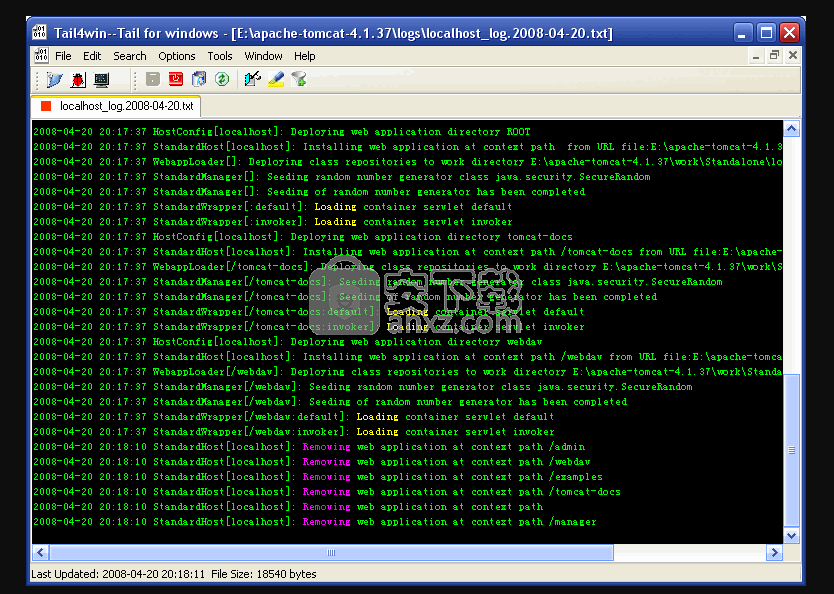Click the Tail4win app icon in title bar

coord(39,32)
